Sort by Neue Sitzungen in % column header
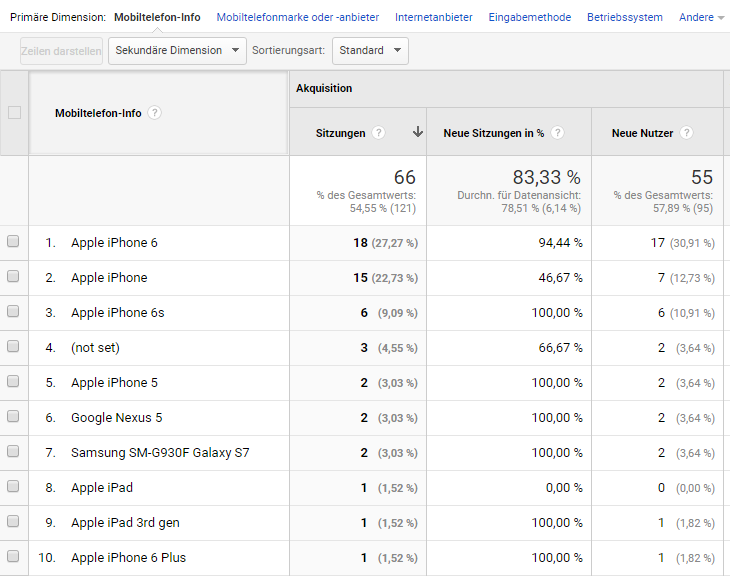Image resolution: width=730 pixels, height=585 pixels. pos(493,133)
